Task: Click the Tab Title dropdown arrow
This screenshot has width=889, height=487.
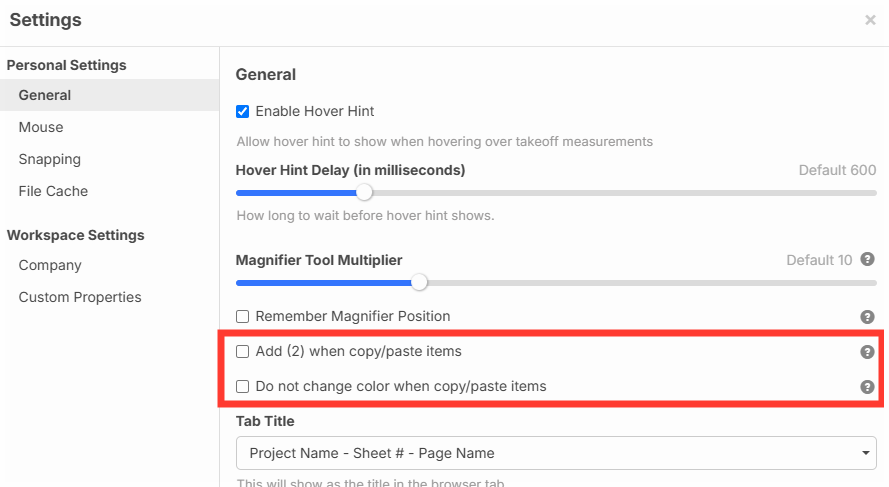Action: (x=864, y=454)
